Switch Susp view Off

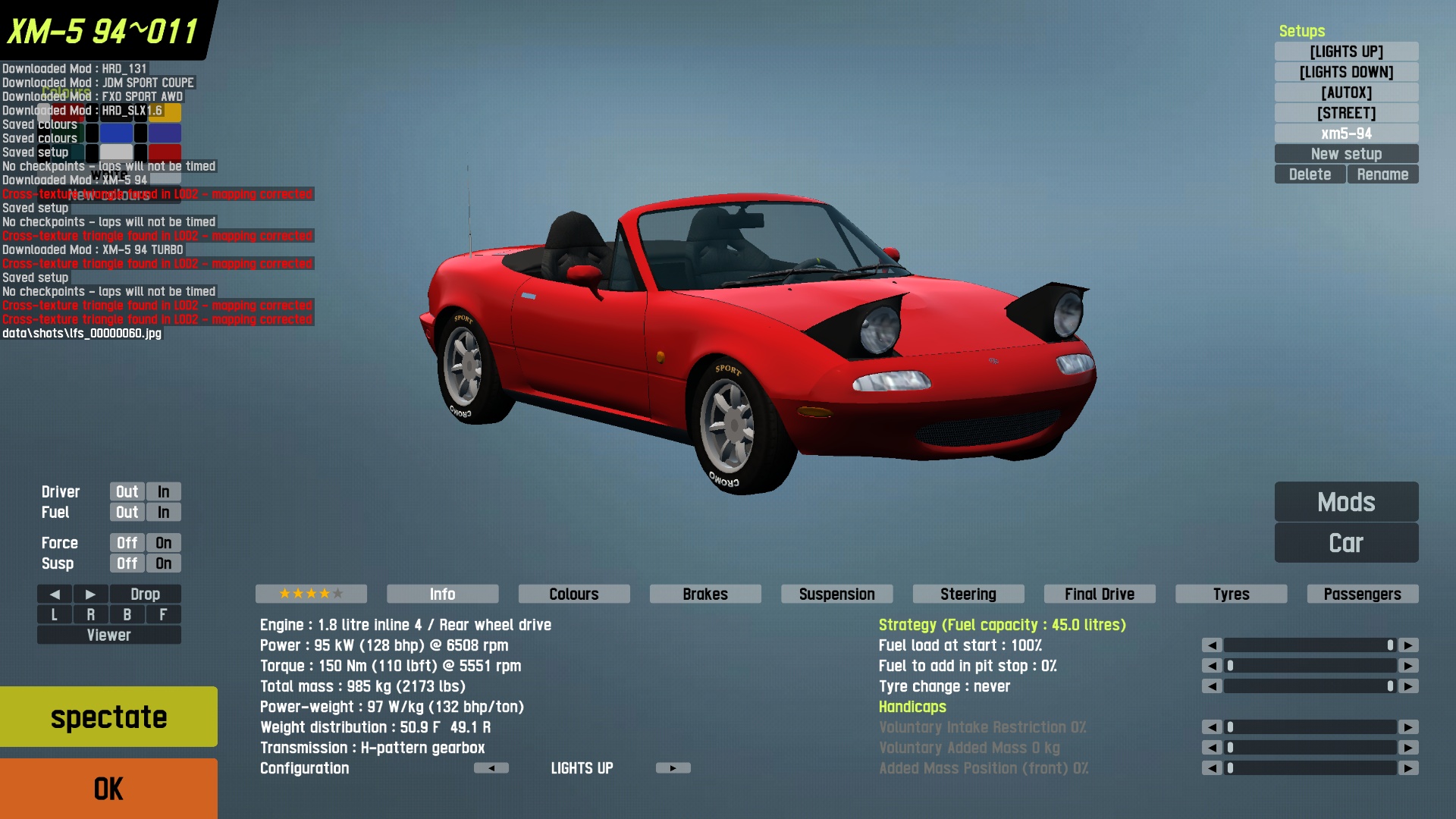point(127,563)
